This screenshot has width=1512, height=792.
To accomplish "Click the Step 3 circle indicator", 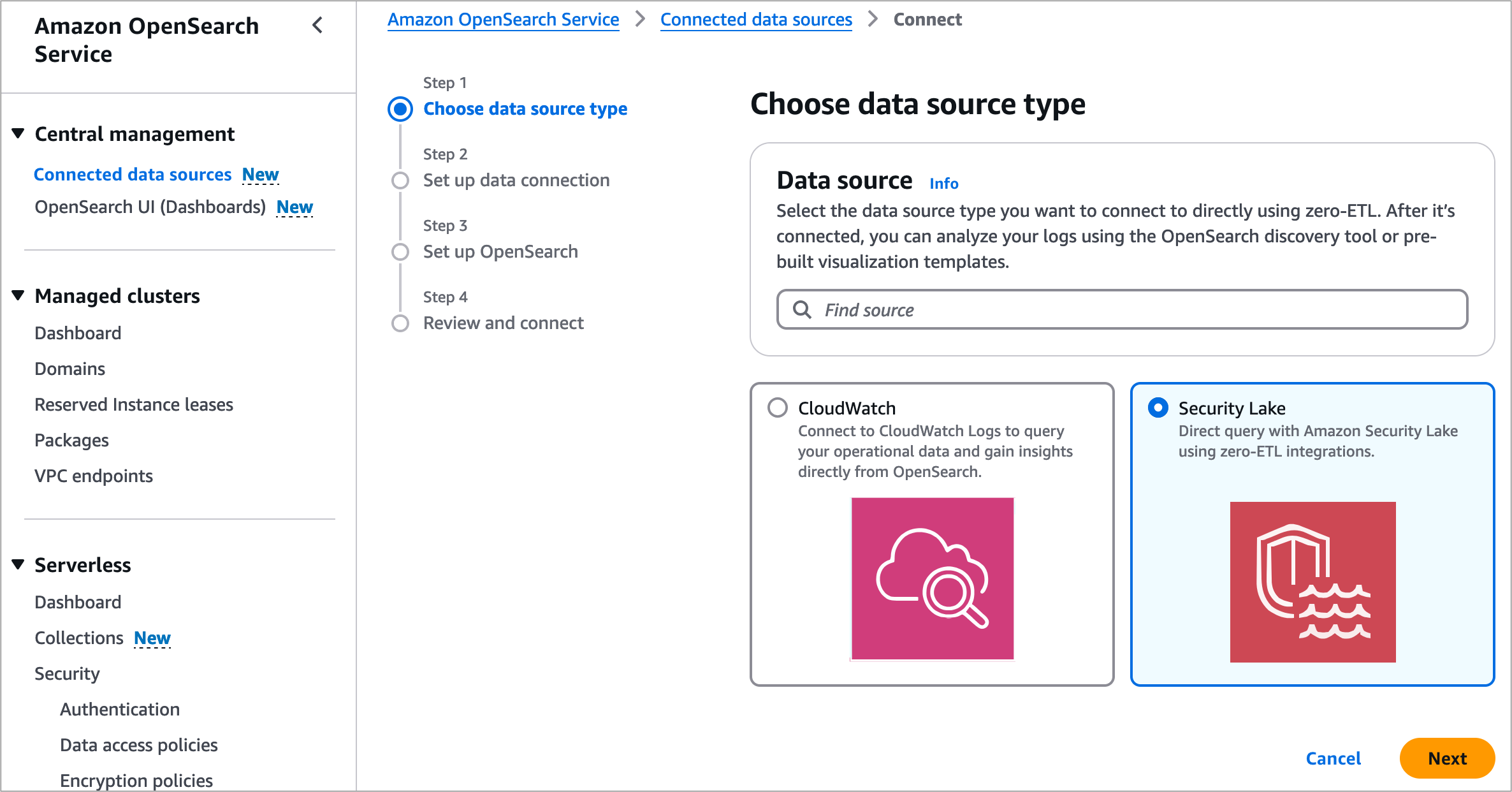I will click(x=400, y=252).
